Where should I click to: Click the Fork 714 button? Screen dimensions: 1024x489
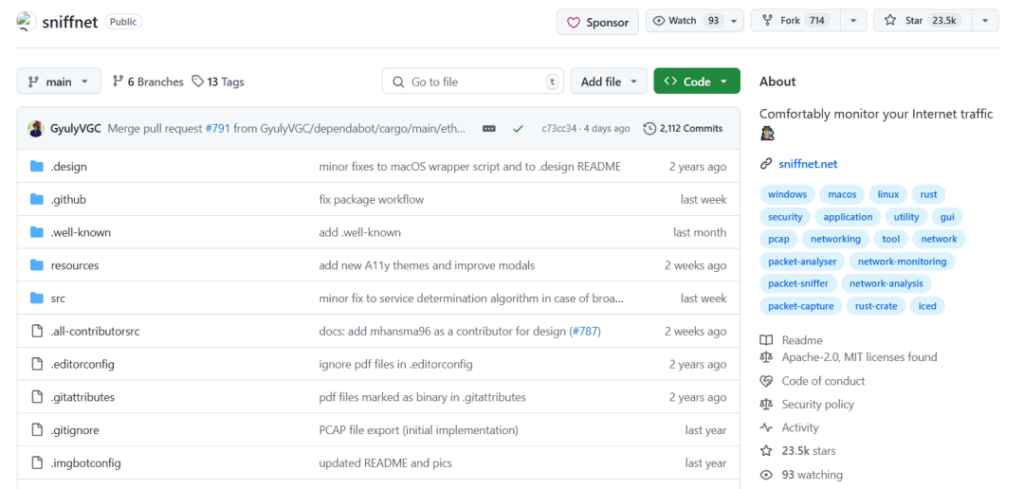[795, 21]
